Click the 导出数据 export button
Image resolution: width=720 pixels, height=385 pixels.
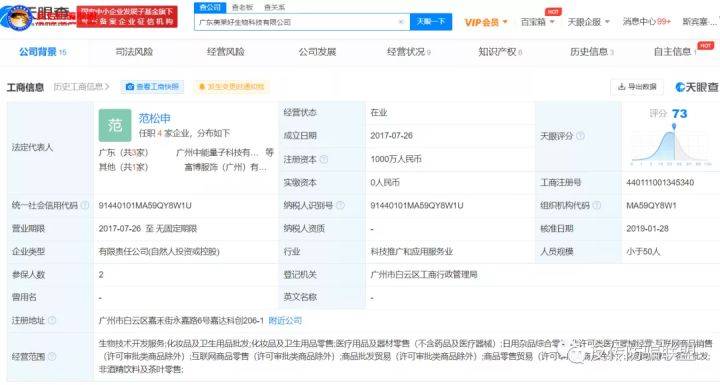636,86
